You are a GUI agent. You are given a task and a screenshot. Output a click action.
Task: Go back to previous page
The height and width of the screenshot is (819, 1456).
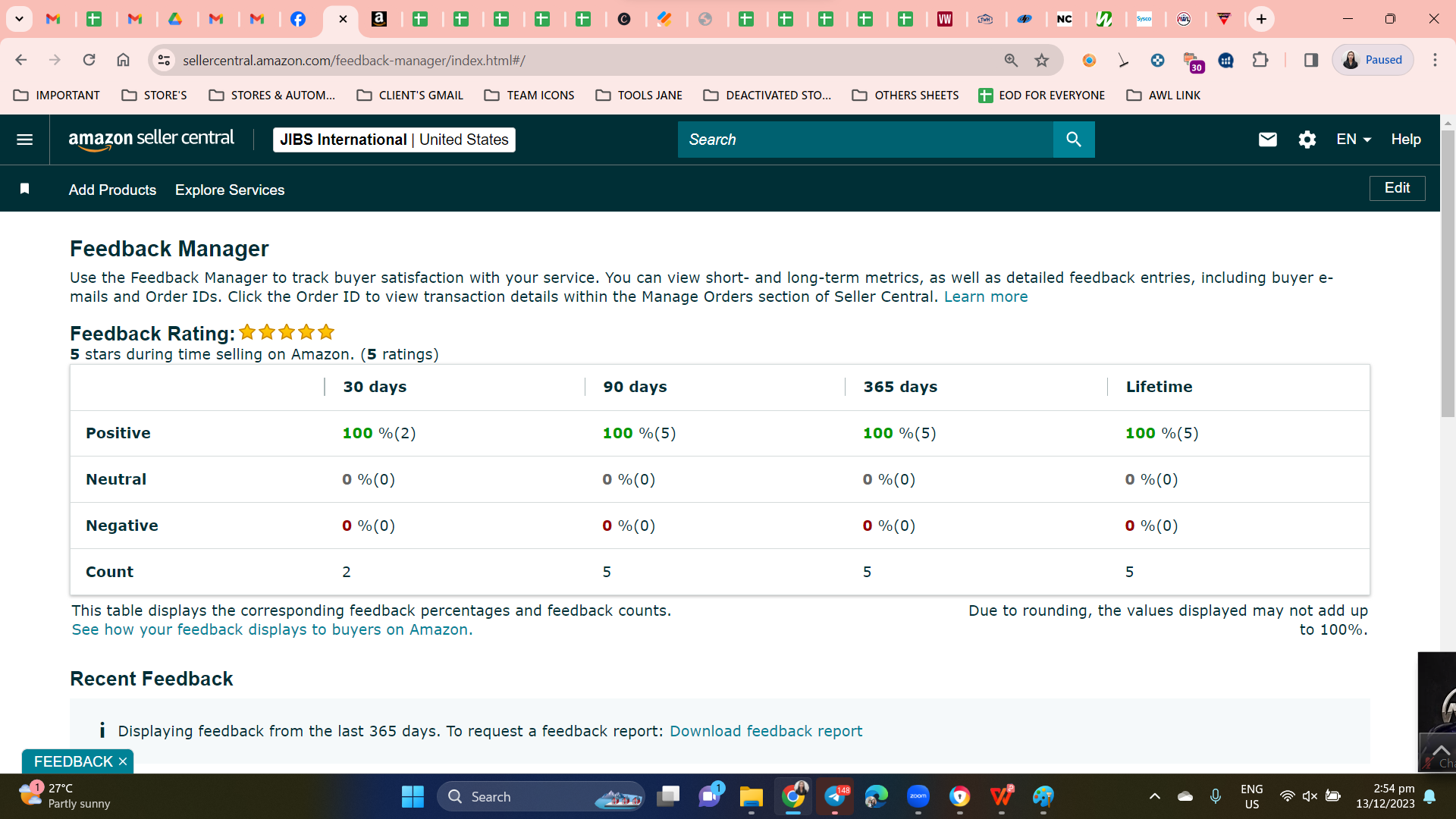(x=21, y=60)
